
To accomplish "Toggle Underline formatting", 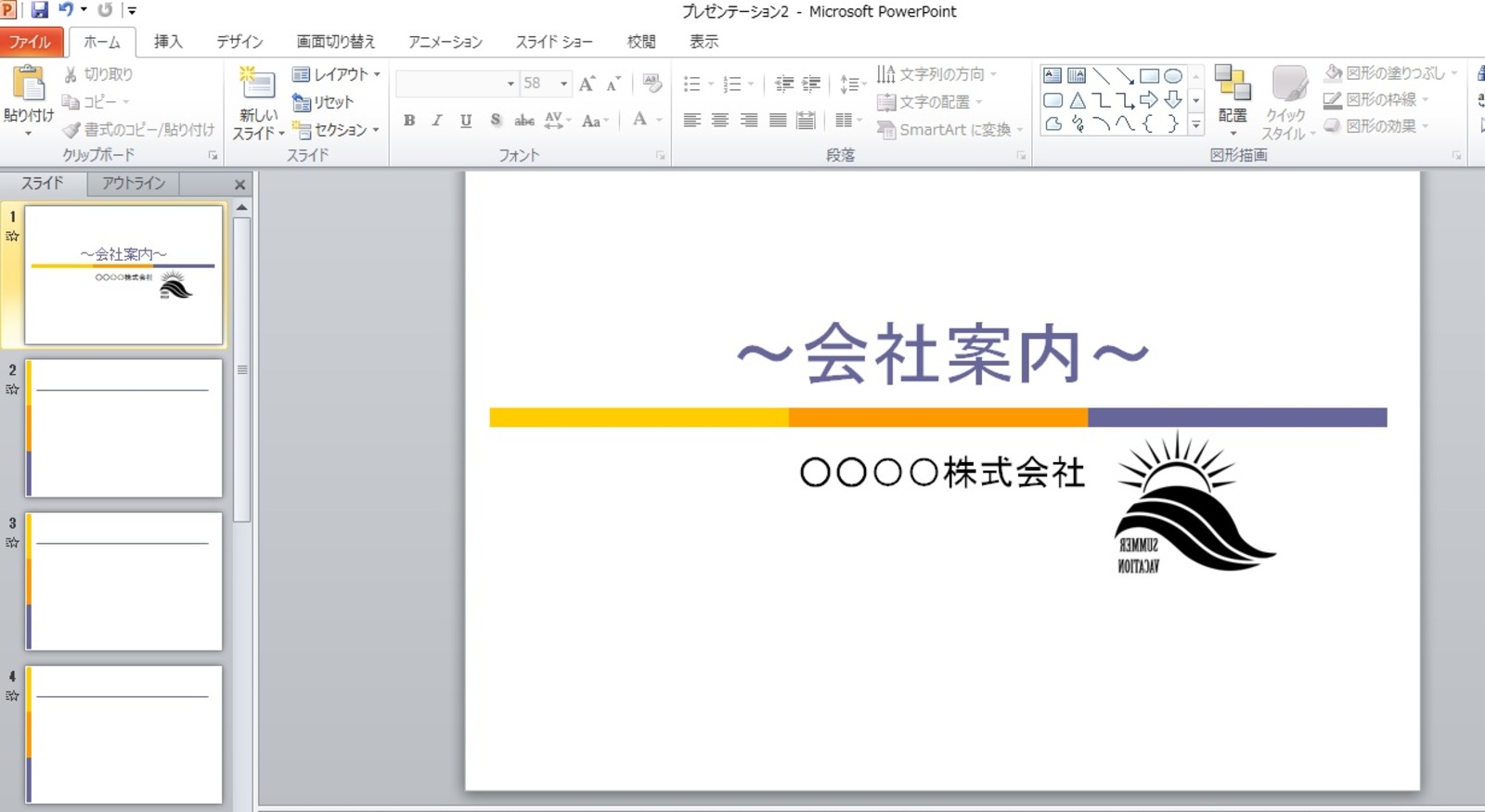I will 466,120.
